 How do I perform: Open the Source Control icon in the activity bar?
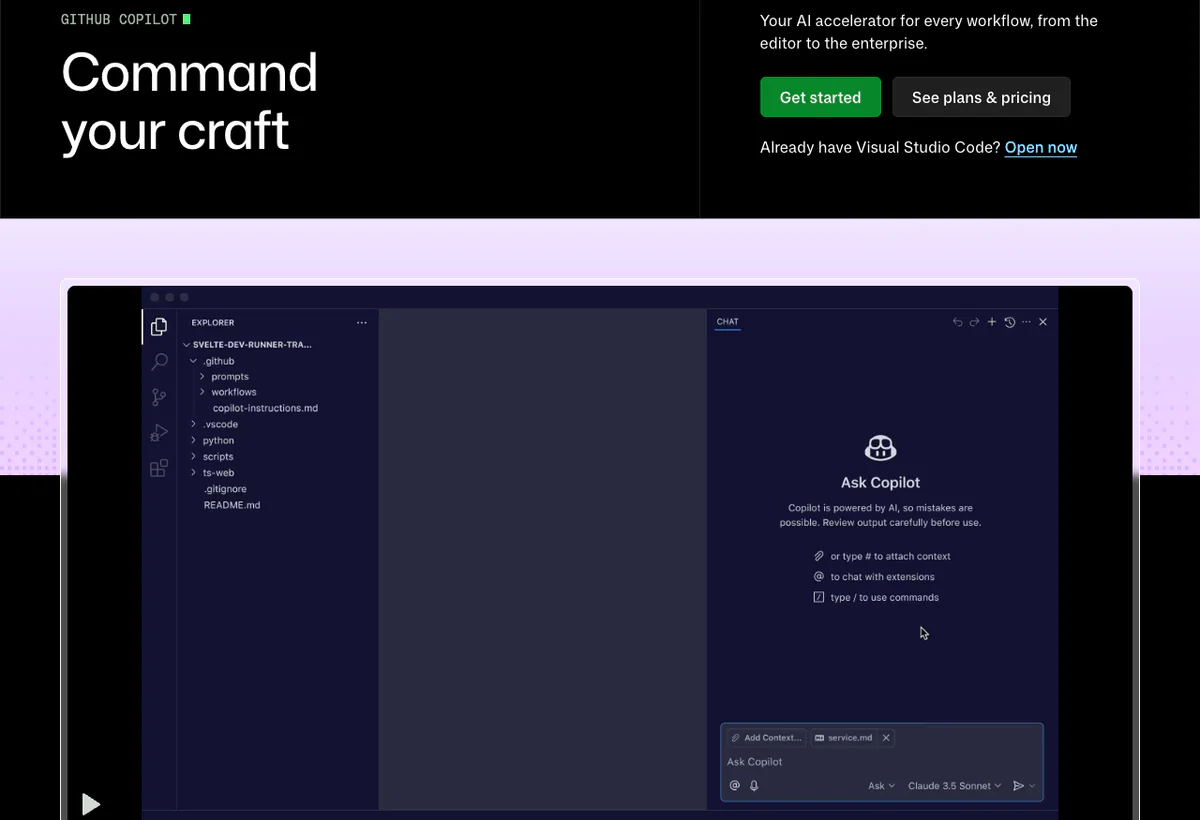[159, 397]
